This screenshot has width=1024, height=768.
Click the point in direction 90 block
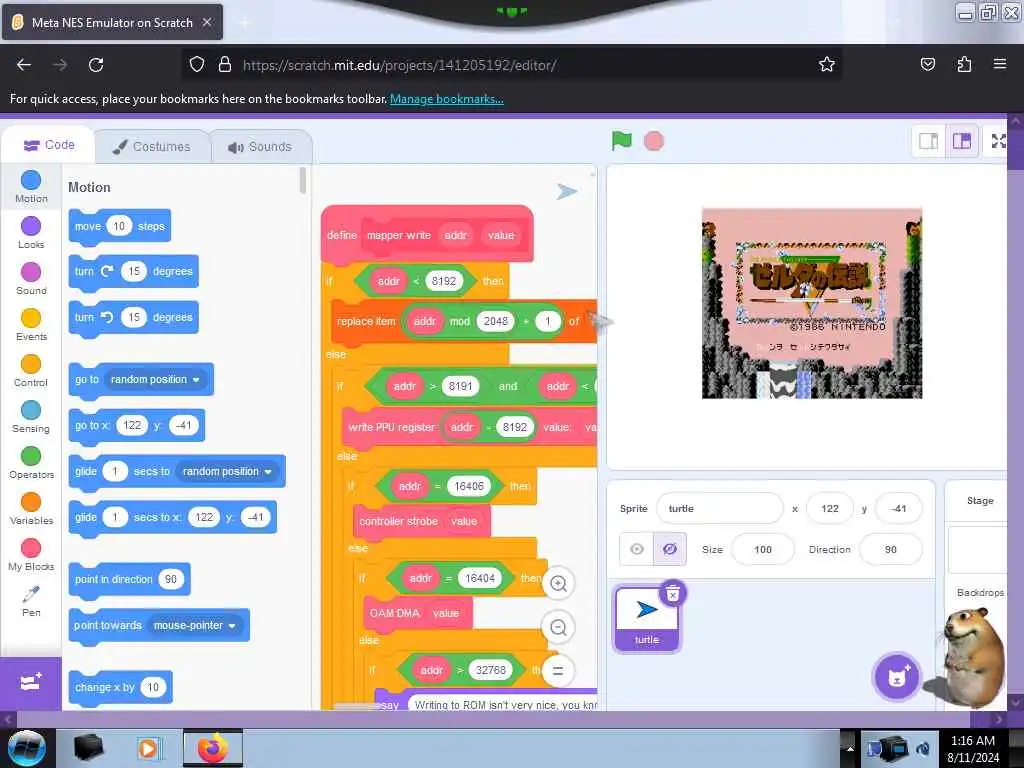(129, 579)
